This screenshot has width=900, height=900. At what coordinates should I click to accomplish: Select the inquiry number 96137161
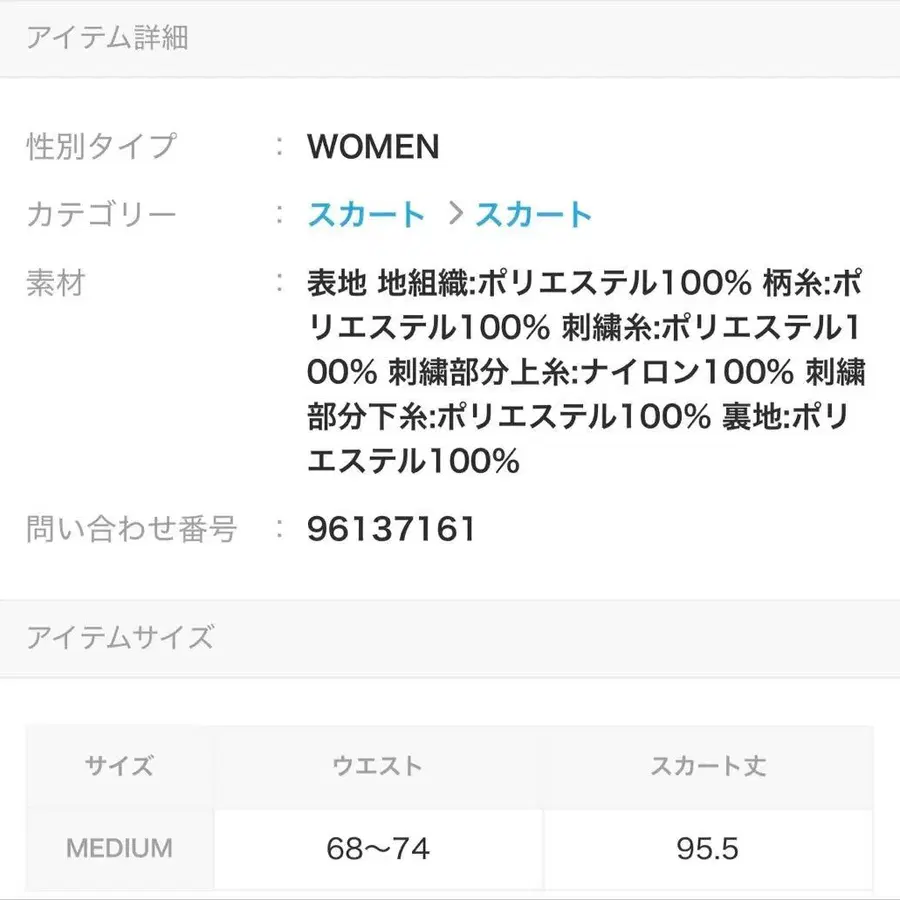(x=390, y=530)
